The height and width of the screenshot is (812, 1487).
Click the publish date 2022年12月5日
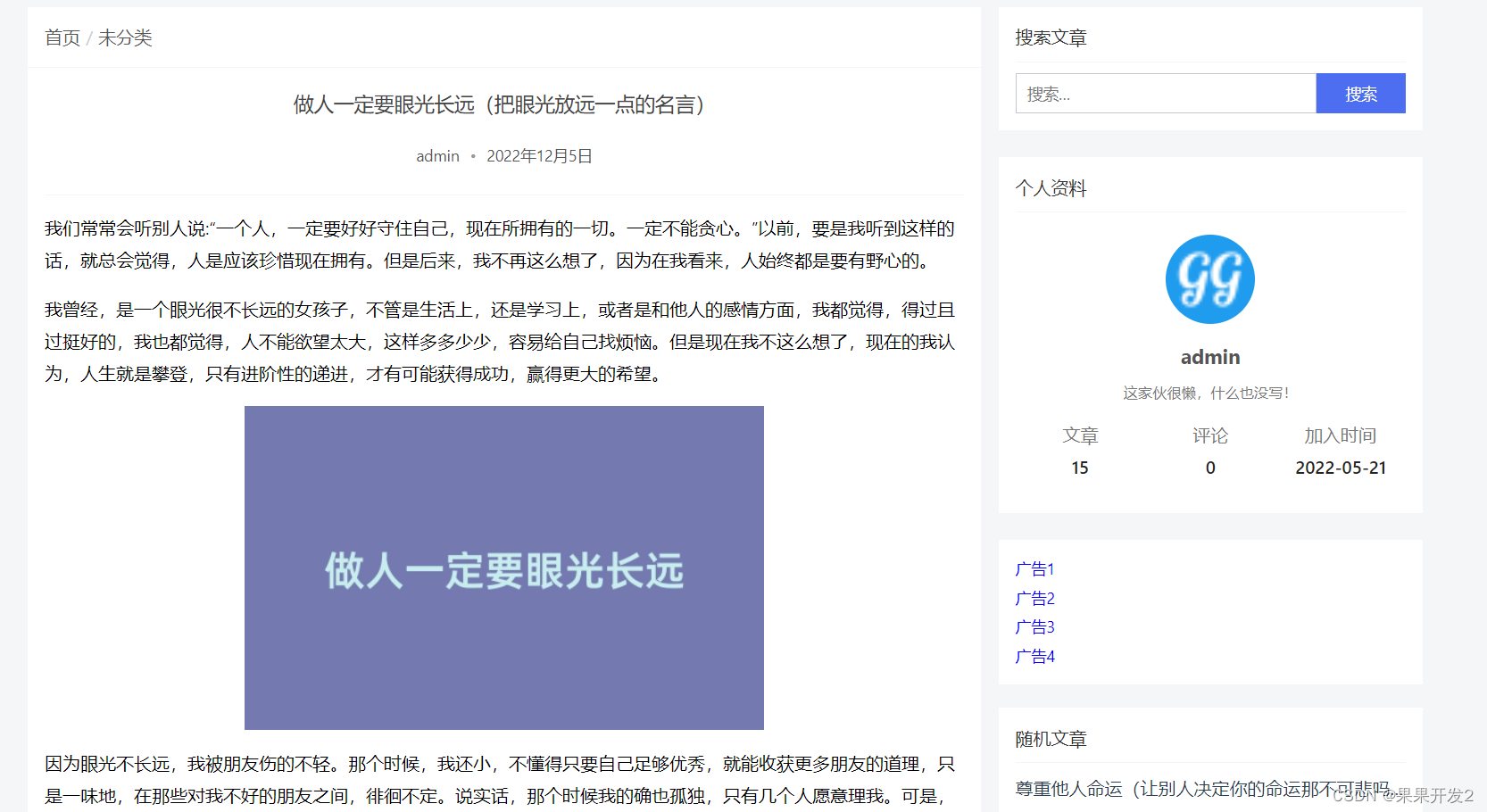click(537, 155)
